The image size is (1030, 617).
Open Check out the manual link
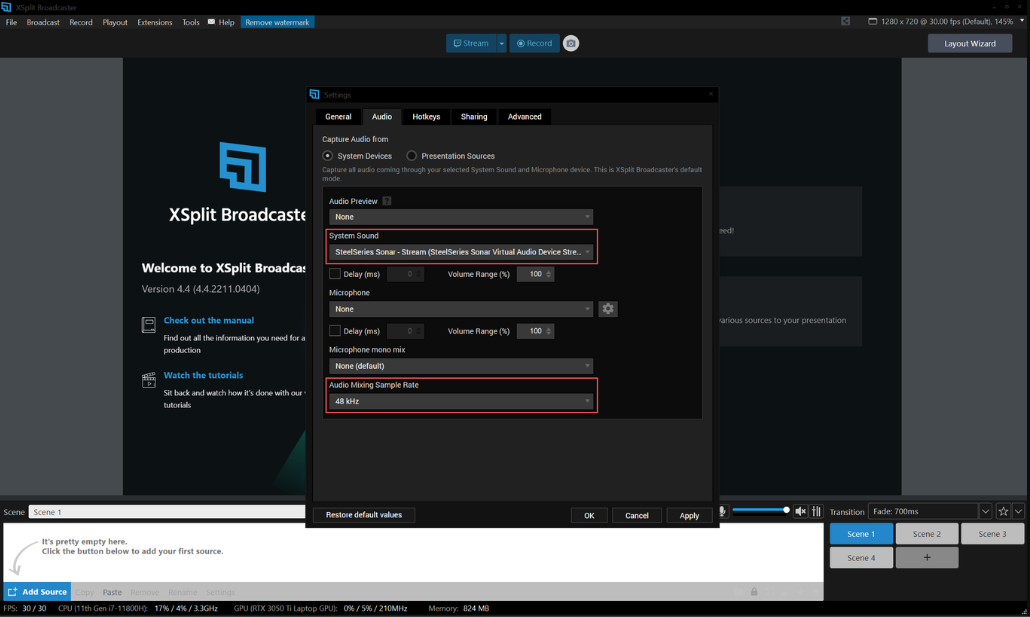click(209, 321)
